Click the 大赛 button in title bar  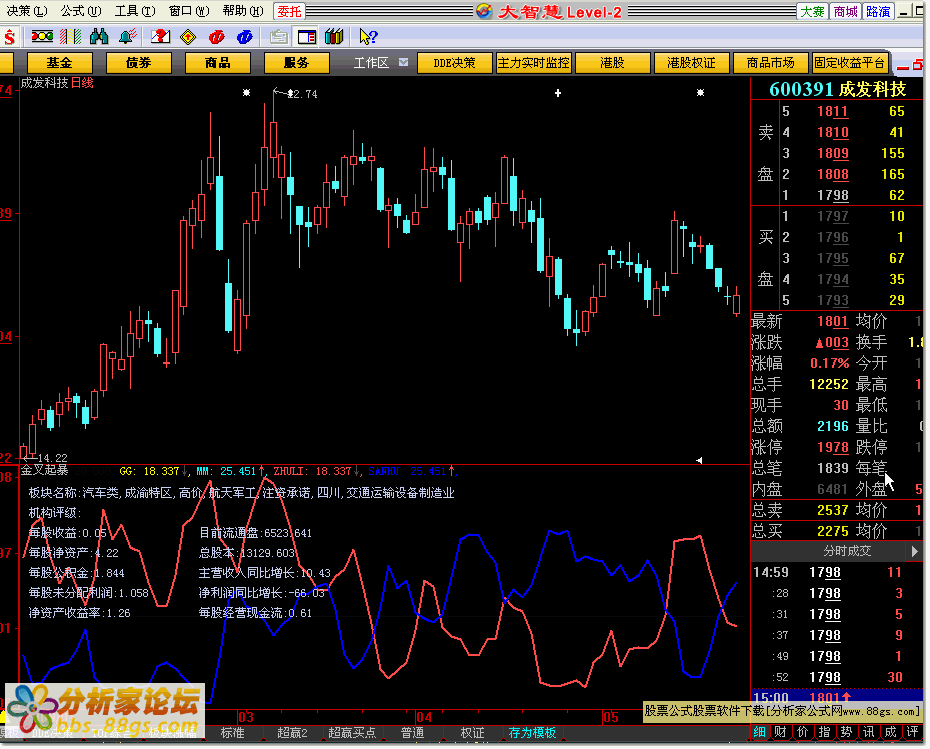click(813, 11)
